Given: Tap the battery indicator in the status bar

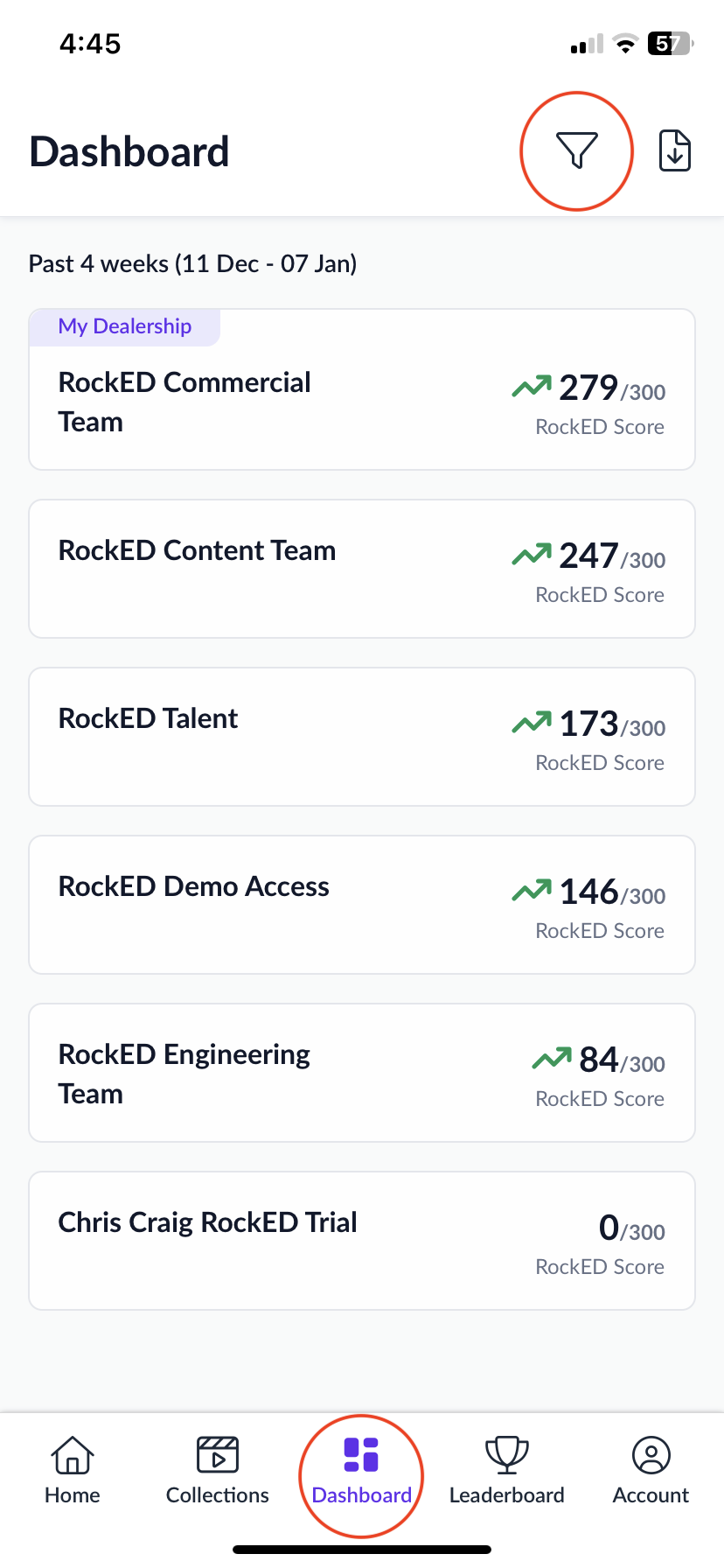Looking at the screenshot, I should (x=667, y=42).
